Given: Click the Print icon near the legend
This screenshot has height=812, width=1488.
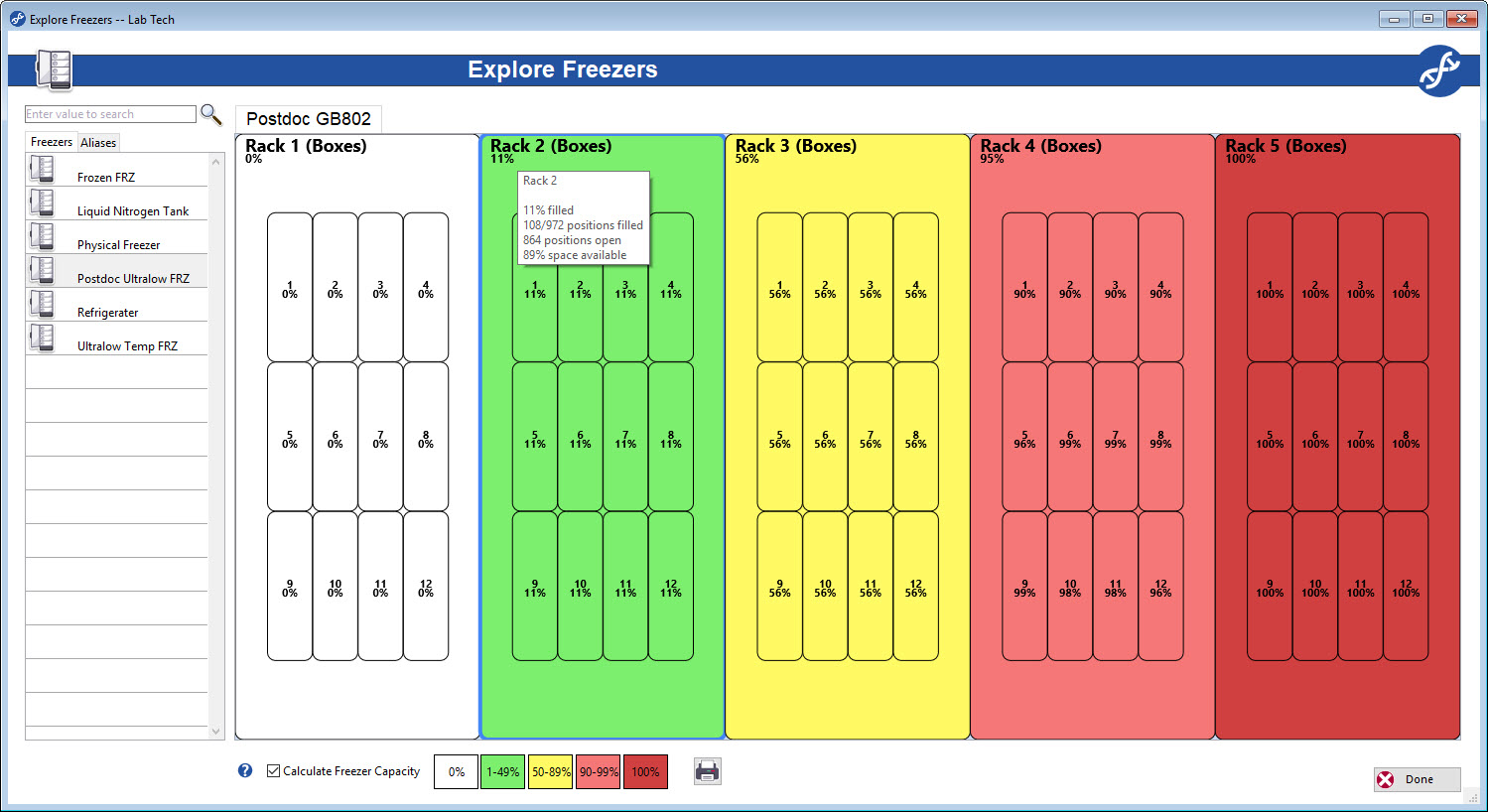Looking at the screenshot, I should pos(707,771).
